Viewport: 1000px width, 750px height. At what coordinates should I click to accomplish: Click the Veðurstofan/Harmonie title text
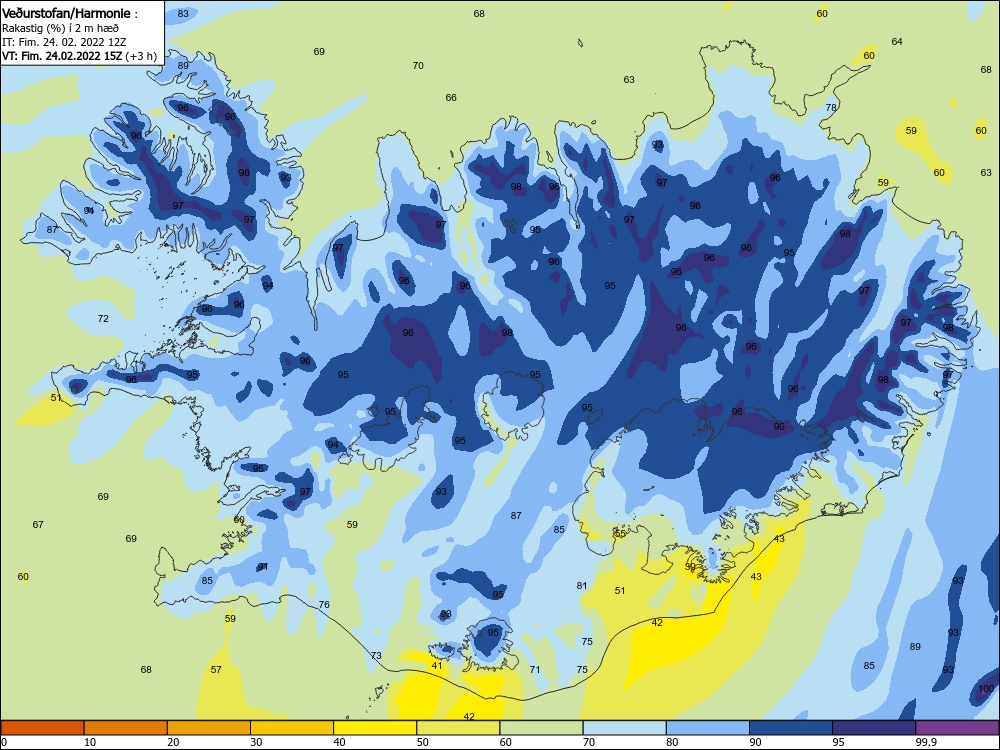coord(66,13)
